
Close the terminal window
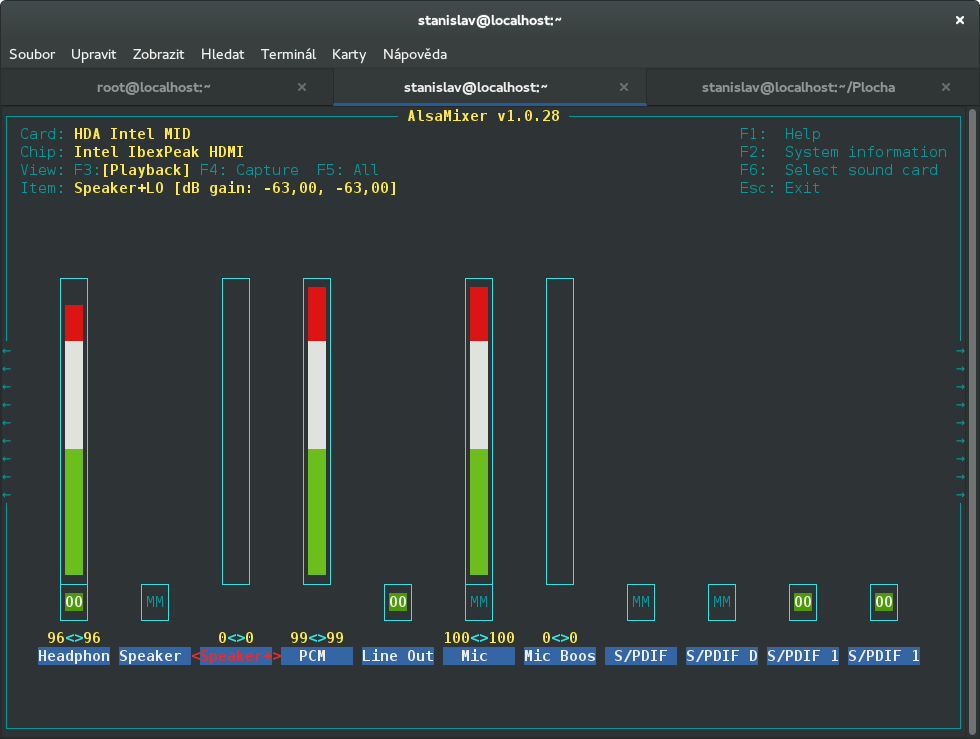tap(959, 19)
